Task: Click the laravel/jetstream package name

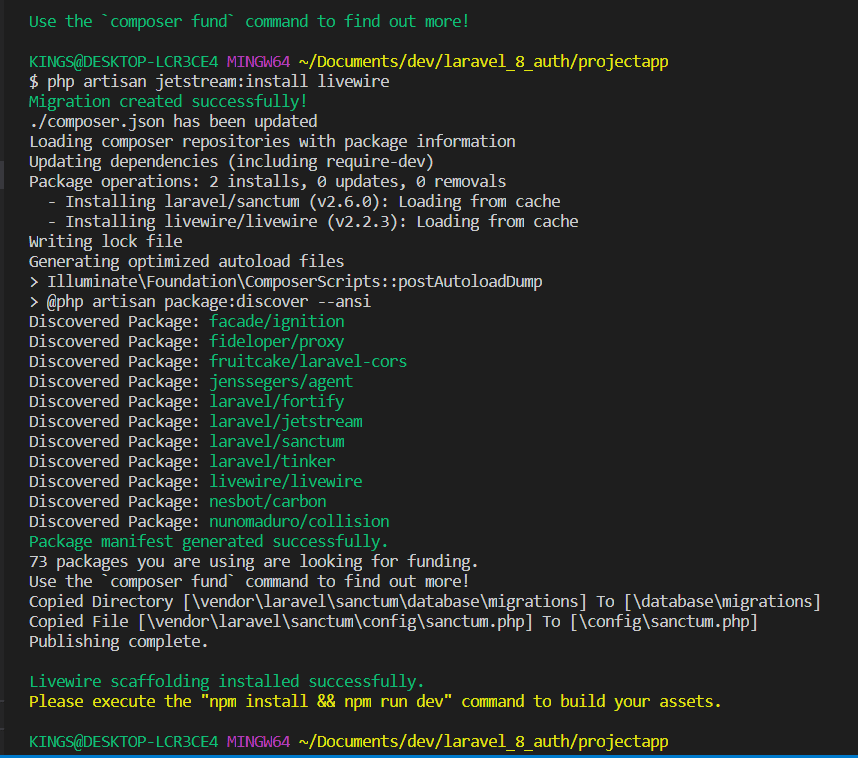Action: [286, 421]
